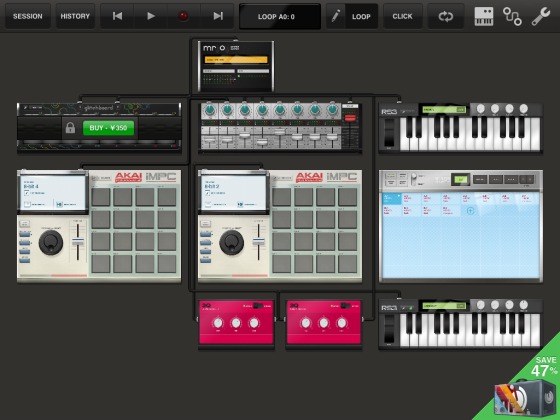Flip the switch on left 3Q pedal
This screenshot has width=560, height=420.
point(258,306)
